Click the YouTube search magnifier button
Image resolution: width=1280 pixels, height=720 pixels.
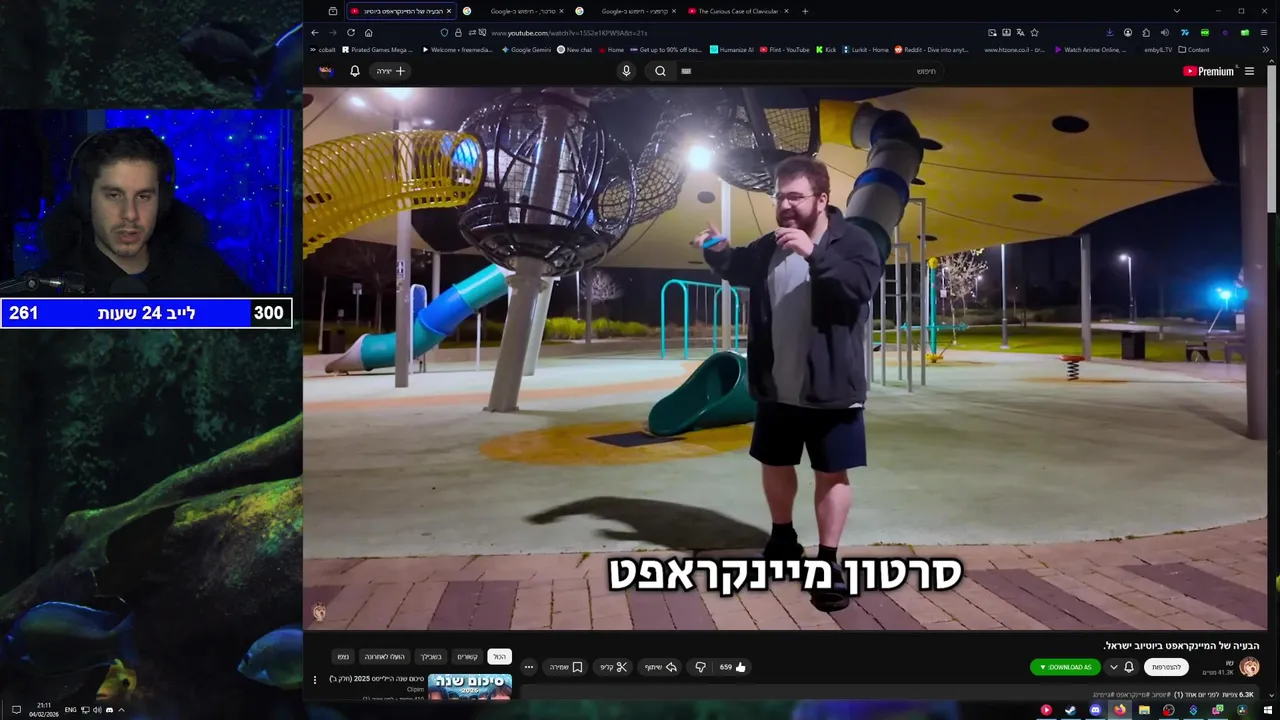click(x=660, y=71)
